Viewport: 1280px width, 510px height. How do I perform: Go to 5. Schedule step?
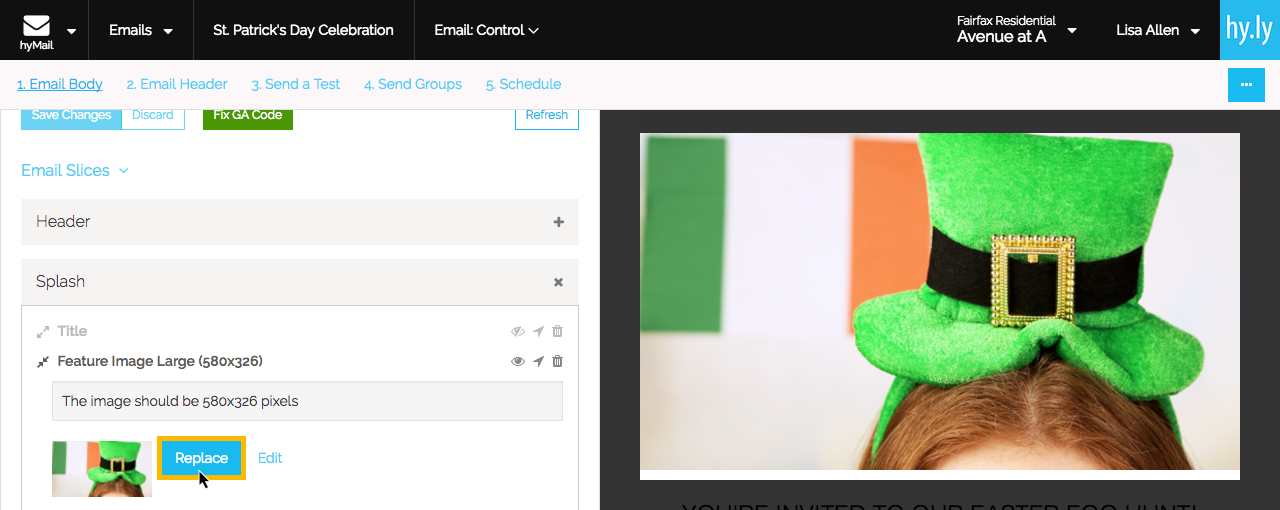(523, 84)
